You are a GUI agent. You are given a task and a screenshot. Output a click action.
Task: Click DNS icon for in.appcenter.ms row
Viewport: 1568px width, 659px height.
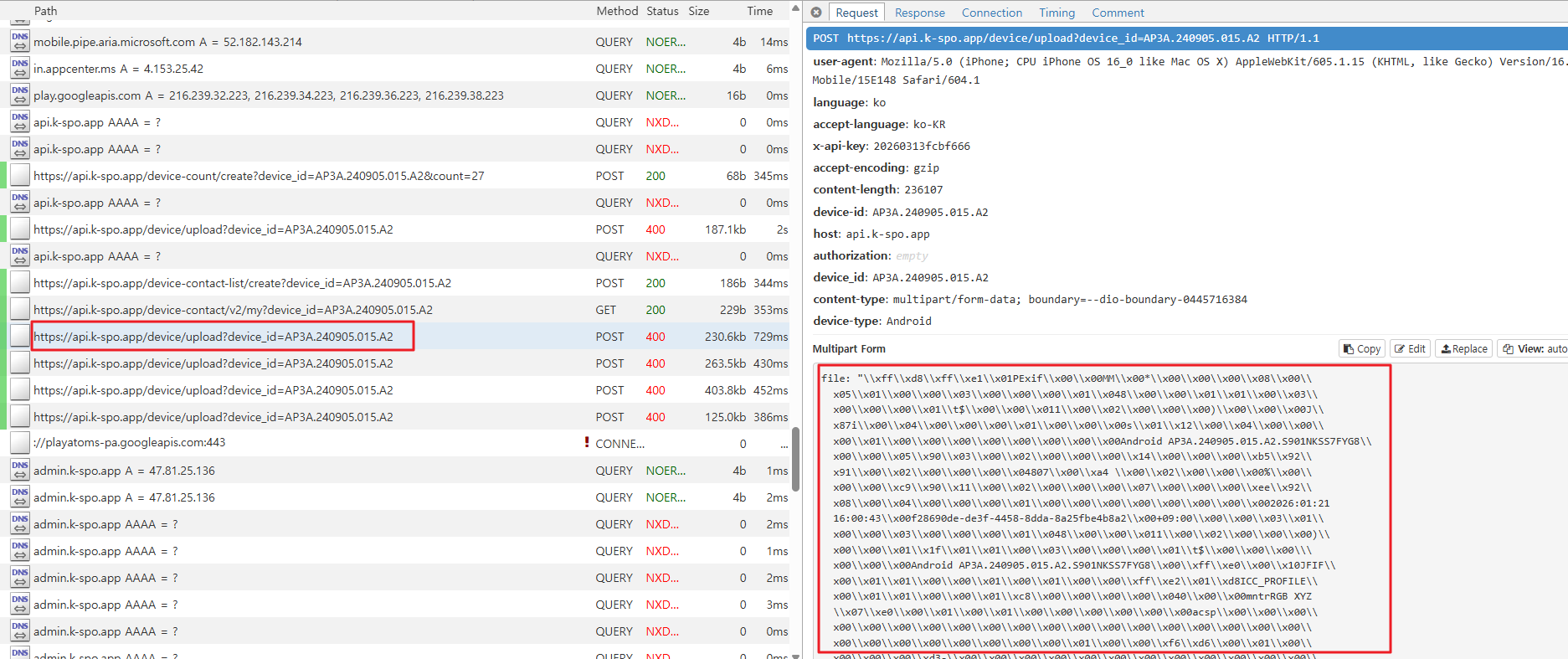[20, 69]
